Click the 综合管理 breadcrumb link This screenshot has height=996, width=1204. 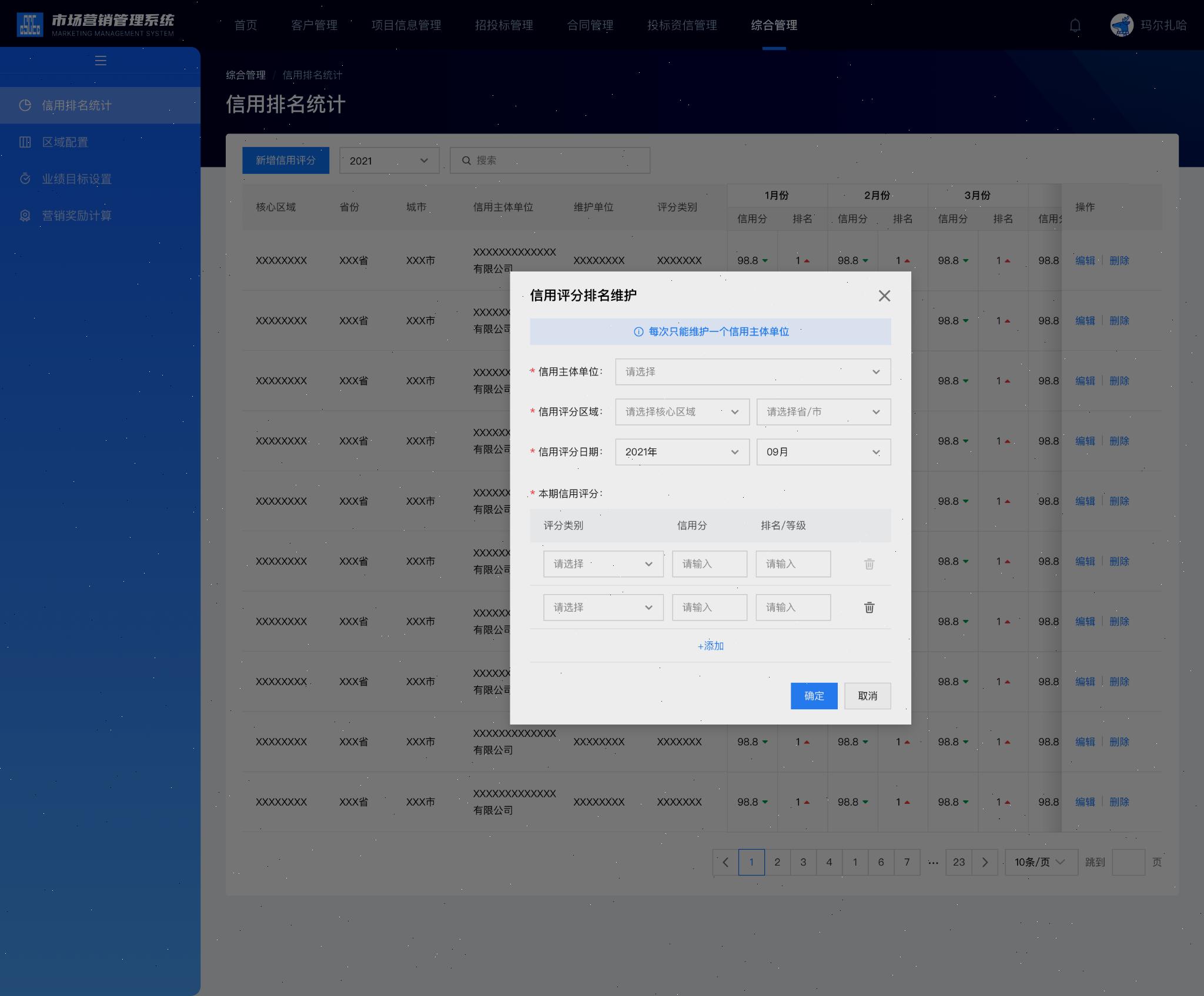tap(246, 75)
